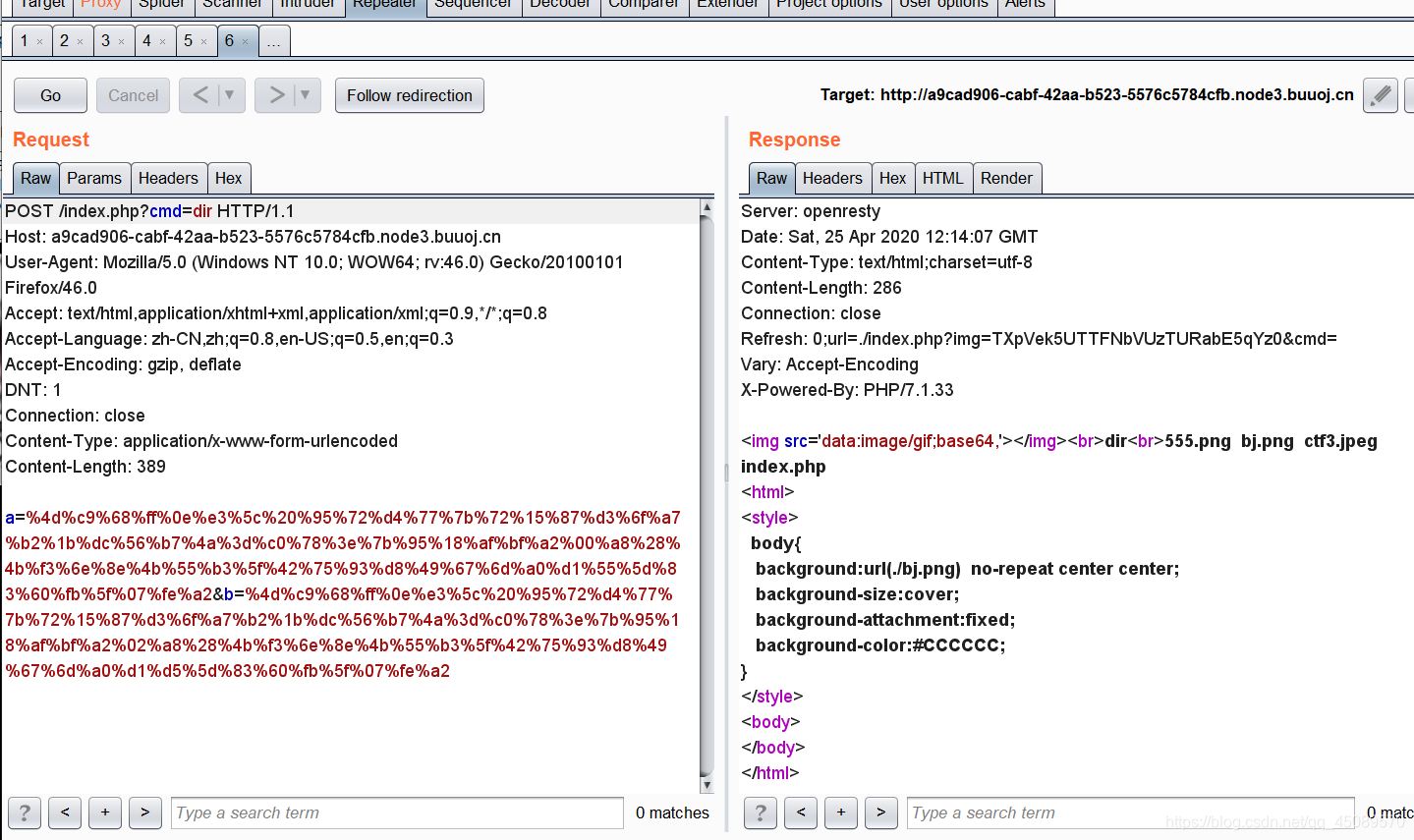Open the Intruder main tab
1414x840 pixels.
click(308, 5)
